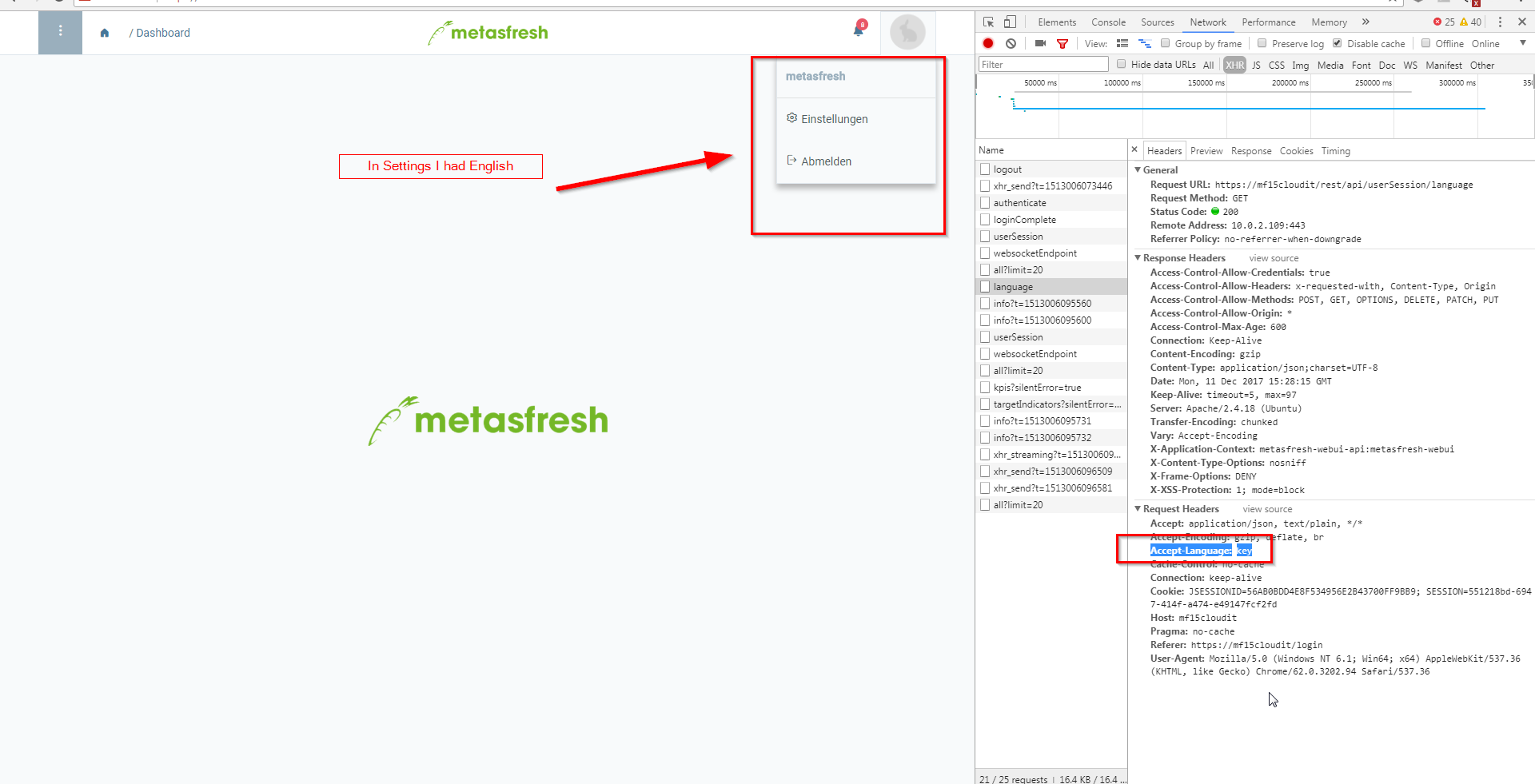This screenshot has width=1535, height=784.
Task: View source of Request Headers
Action: coord(1267,509)
